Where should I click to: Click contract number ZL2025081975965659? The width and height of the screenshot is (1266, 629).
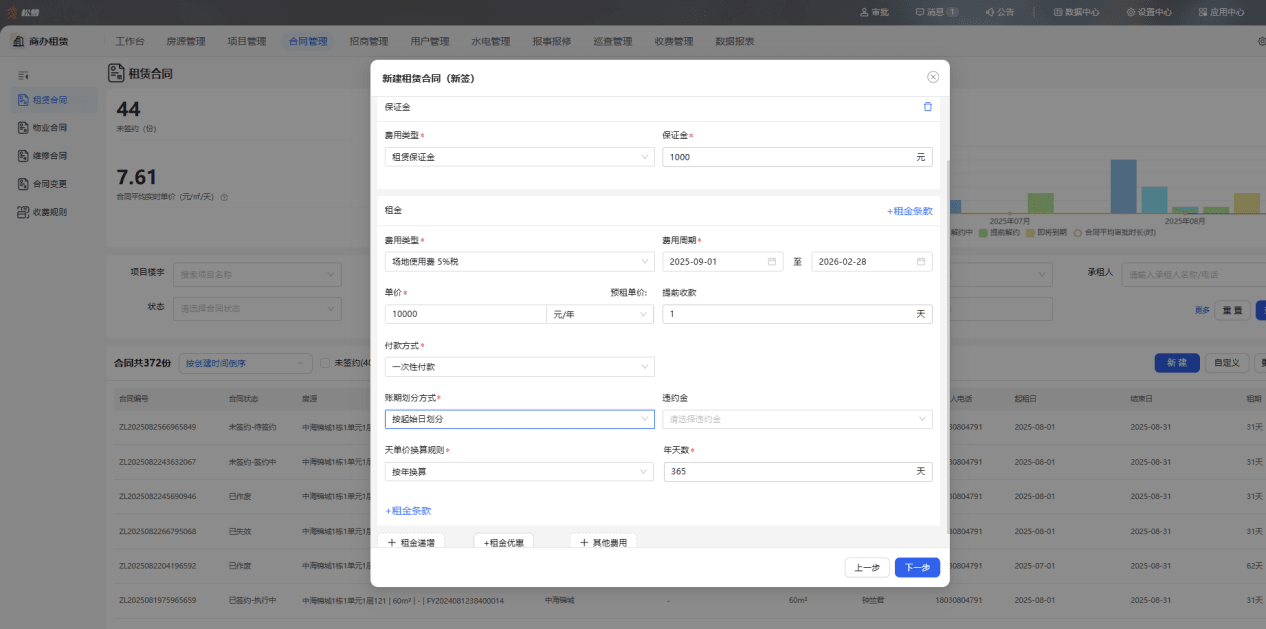pos(157,601)
